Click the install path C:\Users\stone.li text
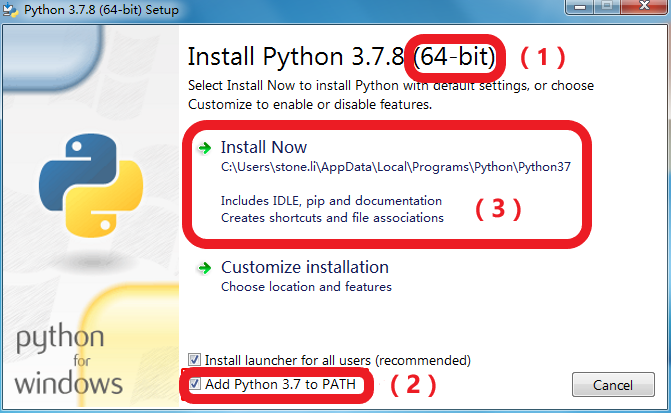The height and width of the screenshot is (413, 671). (395, 167)
